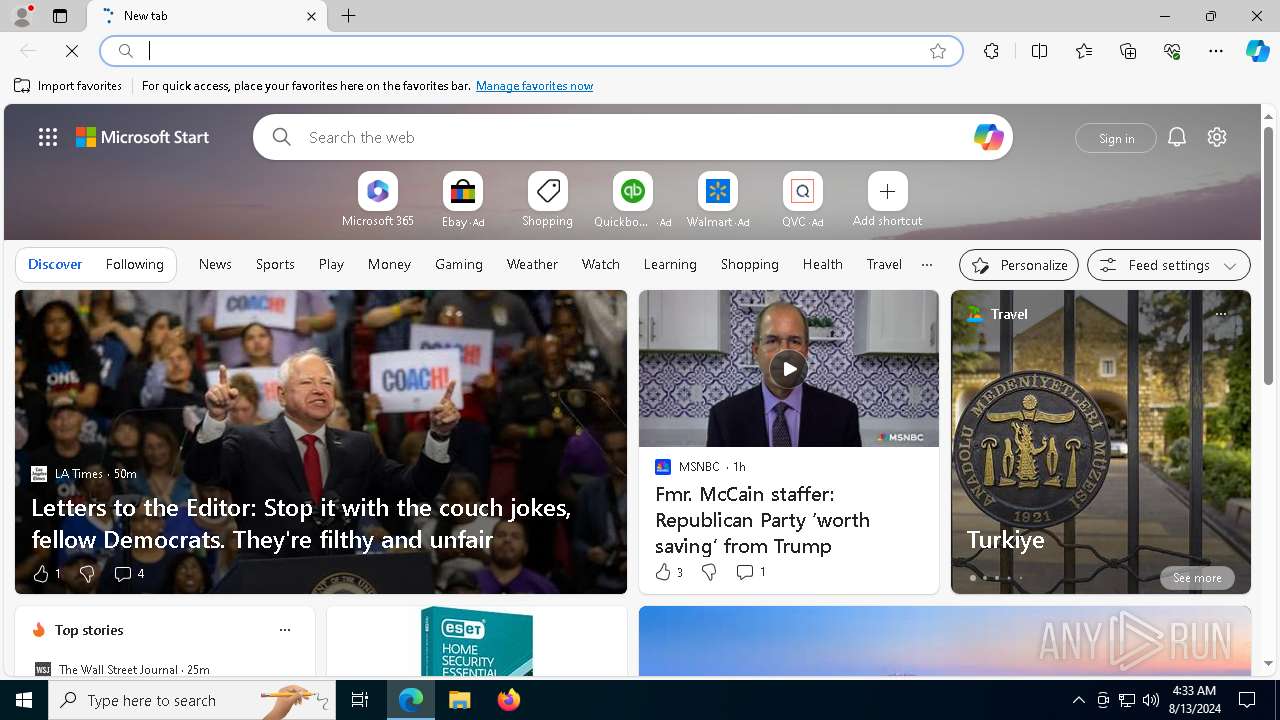Click Manage favorites now link
The image size is (1280, 720).
coord(534,86)
